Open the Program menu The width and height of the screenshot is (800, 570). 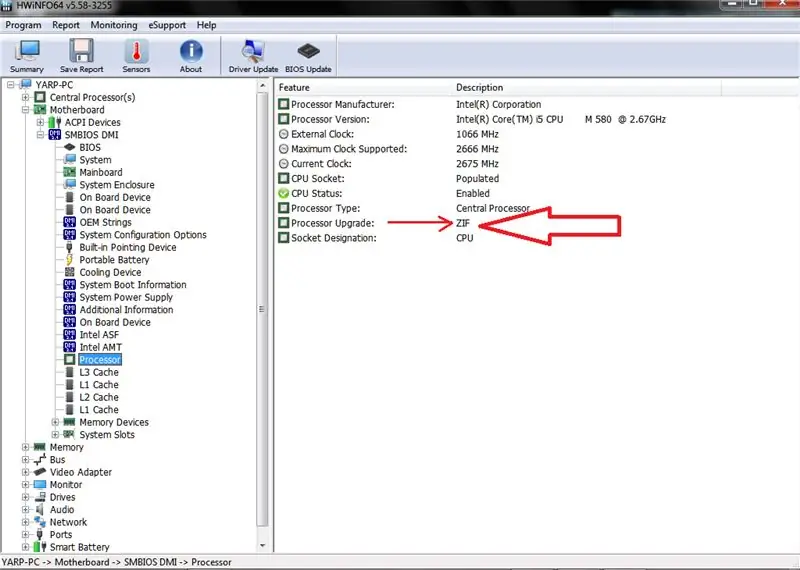(23, 25)
